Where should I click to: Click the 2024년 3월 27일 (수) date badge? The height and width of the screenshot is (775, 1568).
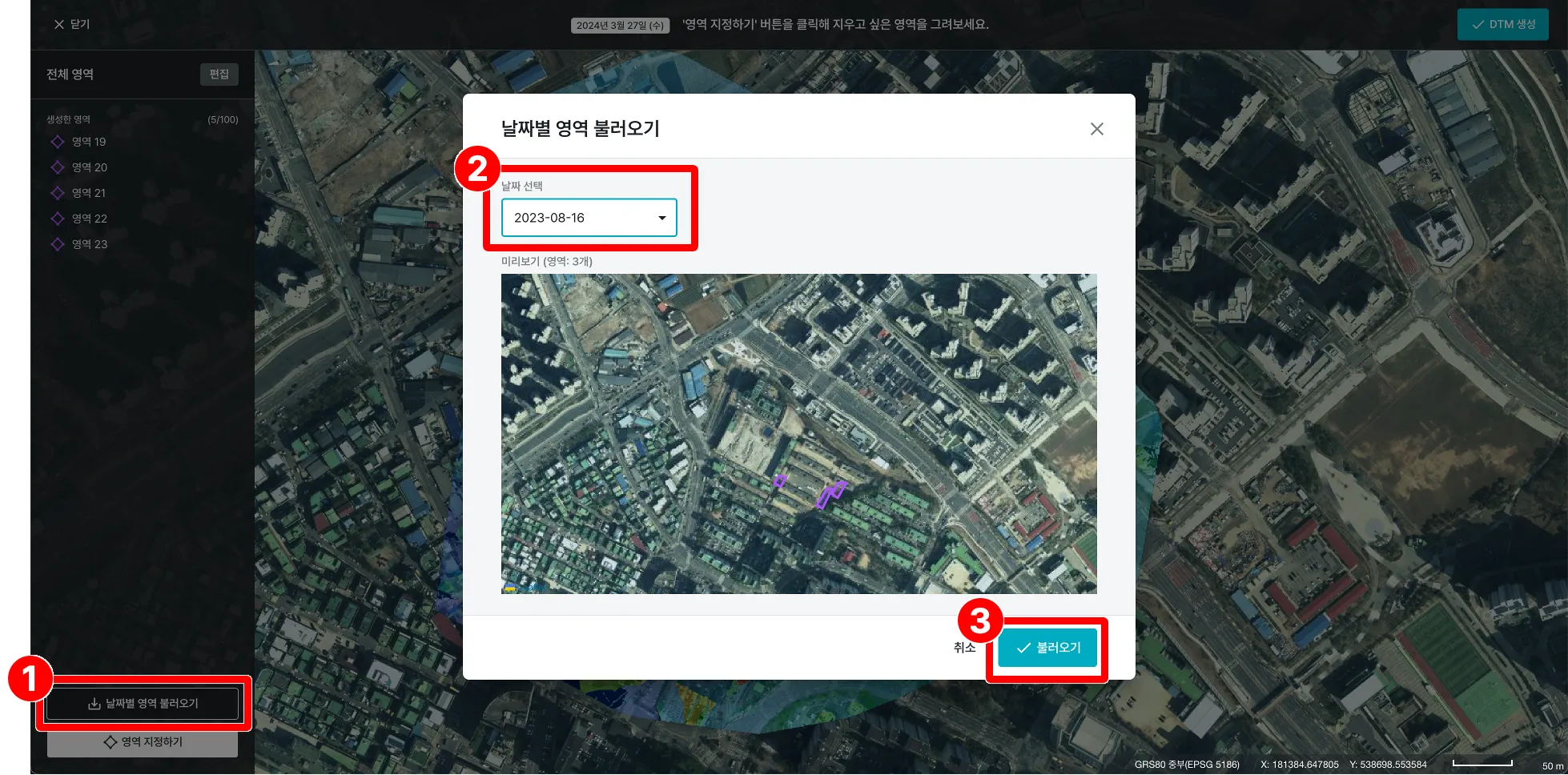click(621, 26)
